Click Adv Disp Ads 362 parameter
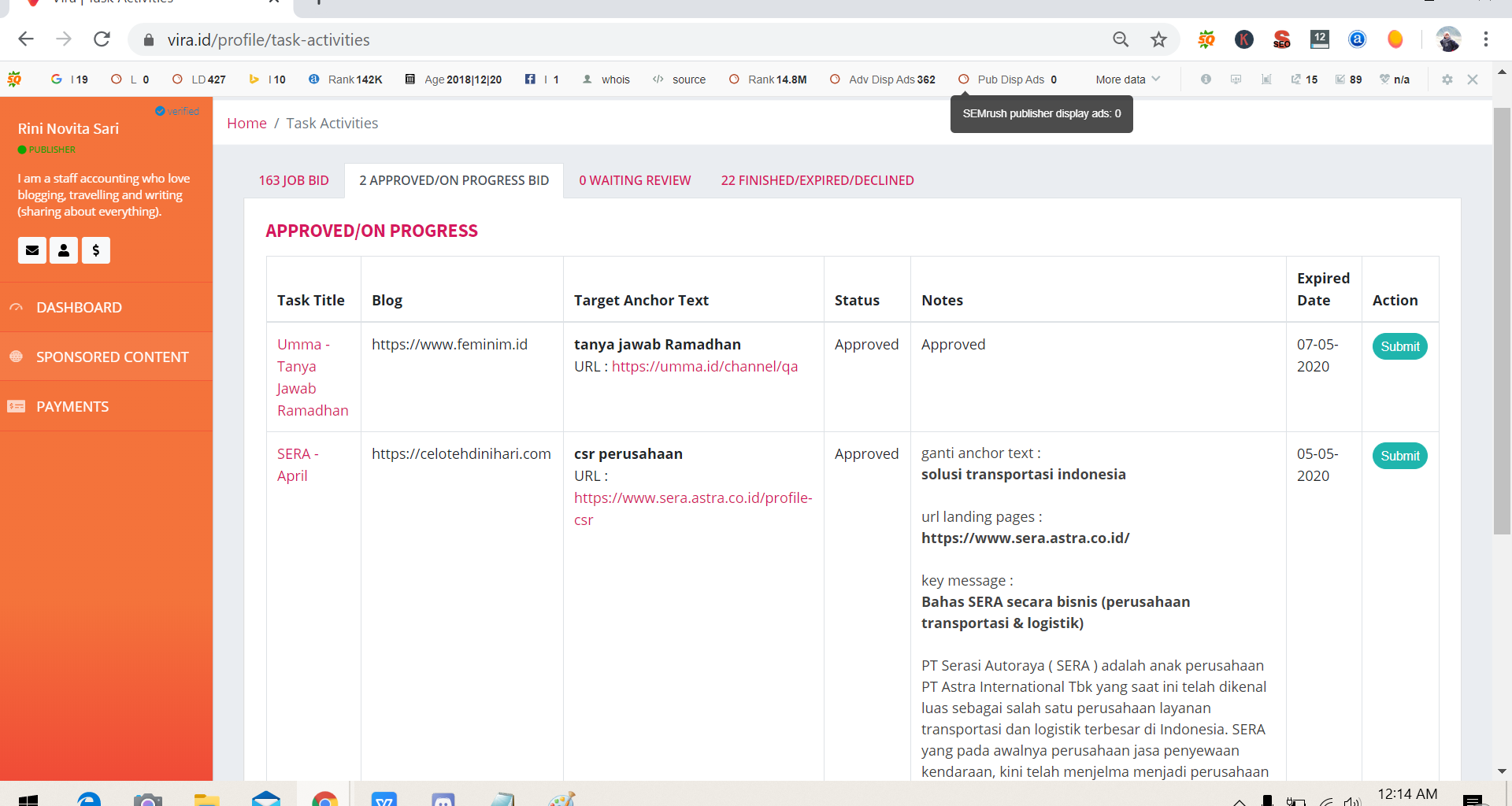1512x806 pixels. 883,79
